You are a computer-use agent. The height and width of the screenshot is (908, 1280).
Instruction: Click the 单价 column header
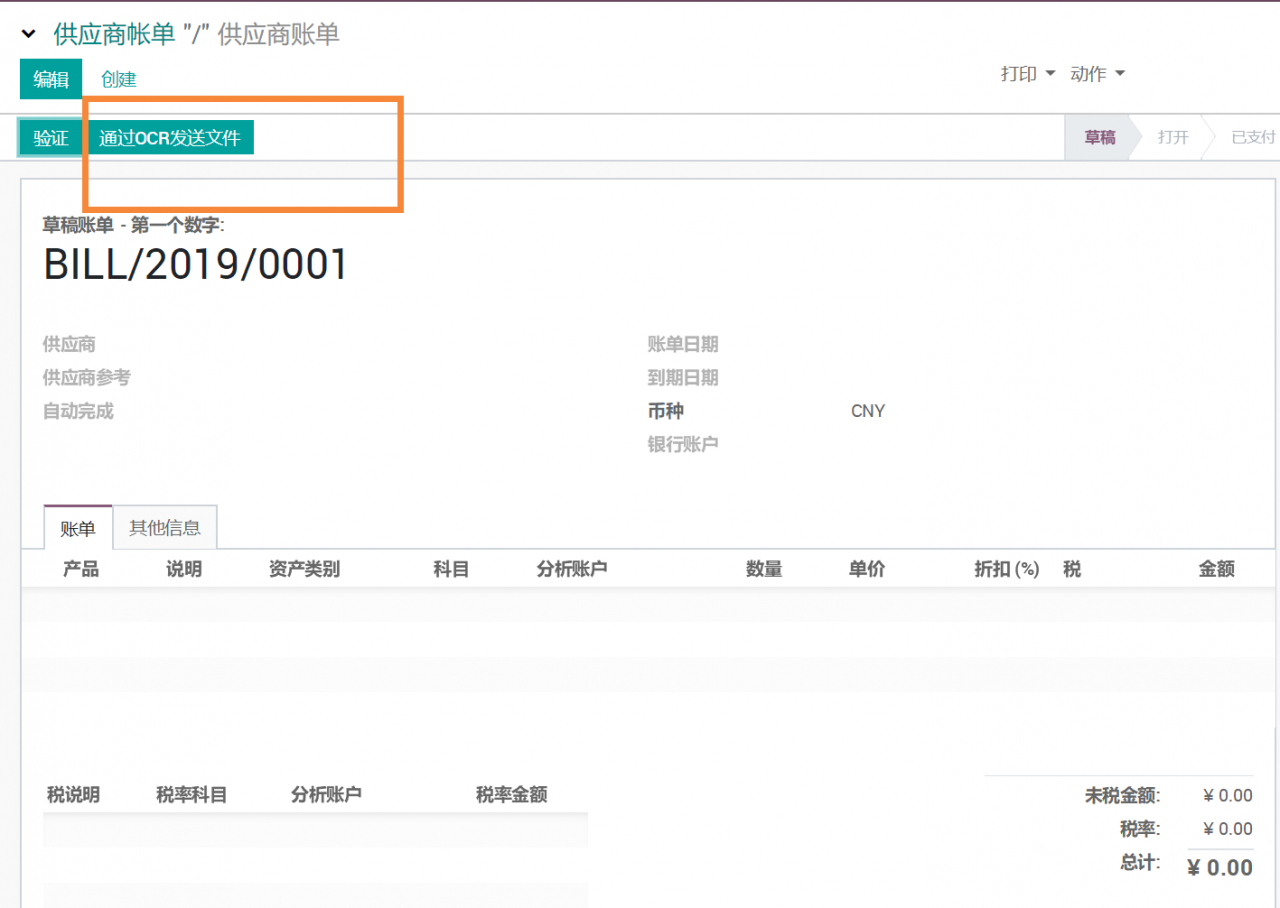click(x=866, y=569)
